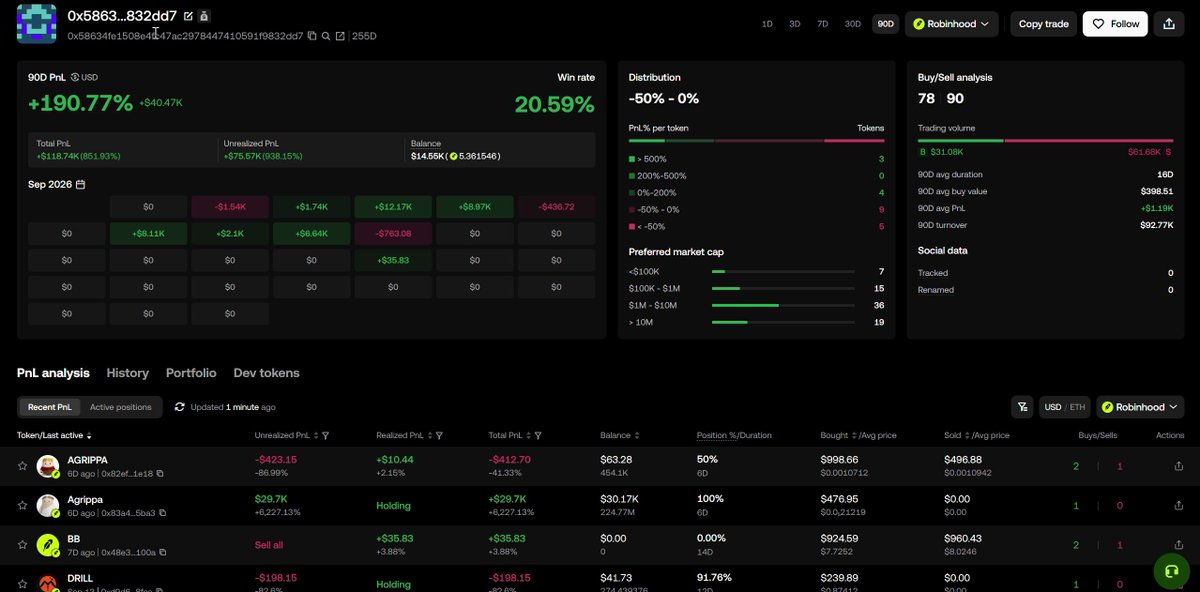Click the edit wallet name pencil icon
Image resolution: width=1200 pixels, height=592 pixels.
click(x=188, y=16)
